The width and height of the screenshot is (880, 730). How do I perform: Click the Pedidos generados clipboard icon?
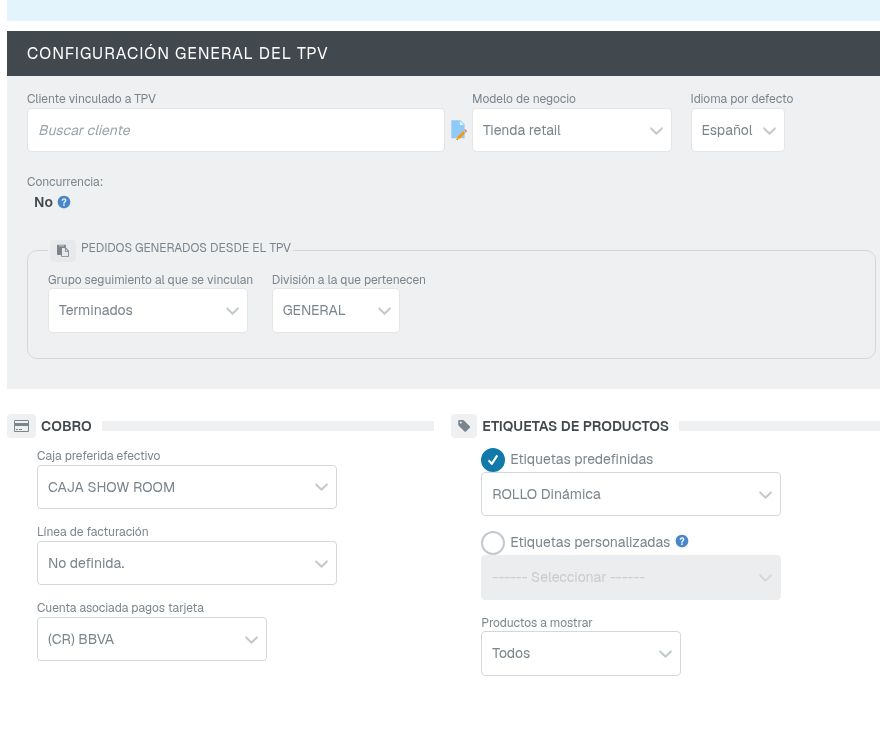coord(63,250)
